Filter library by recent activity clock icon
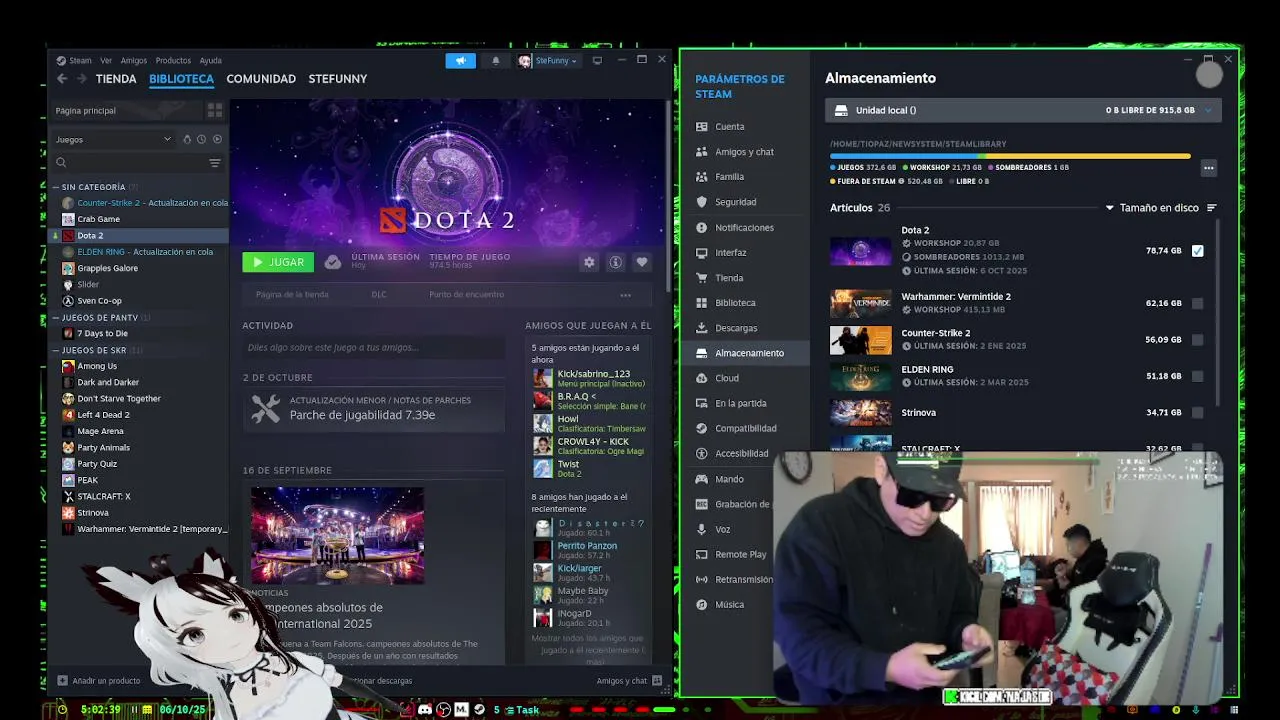Viewport: 1280px width, 720px height. [x=201, y=139]
